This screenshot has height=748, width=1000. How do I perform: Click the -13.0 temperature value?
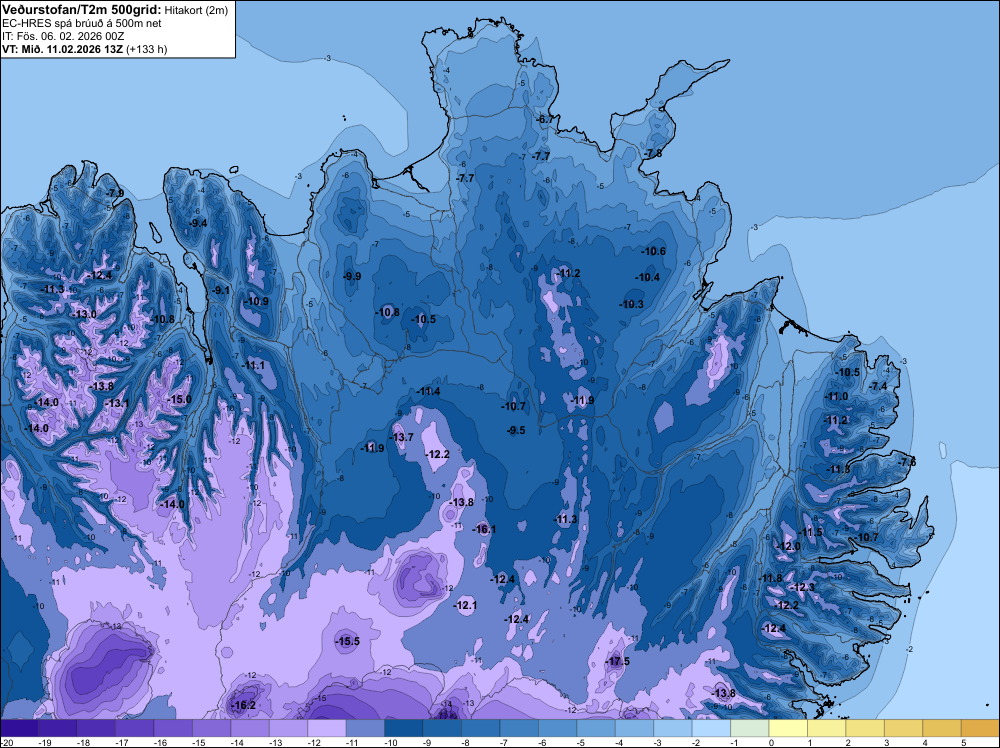pos(84,314)
